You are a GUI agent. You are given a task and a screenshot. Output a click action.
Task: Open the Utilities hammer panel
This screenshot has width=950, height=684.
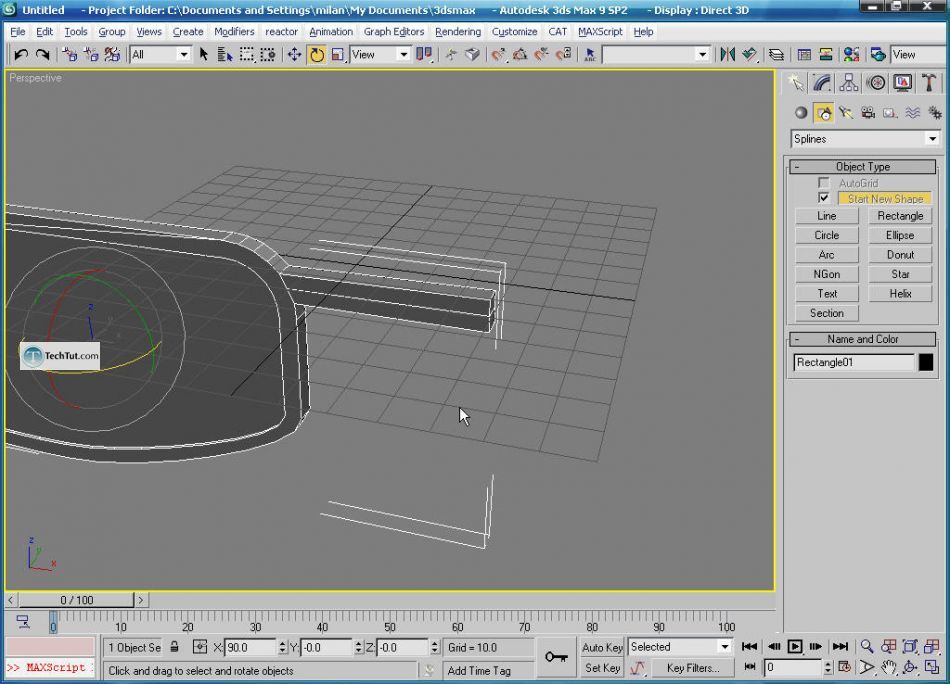[929, 83]
